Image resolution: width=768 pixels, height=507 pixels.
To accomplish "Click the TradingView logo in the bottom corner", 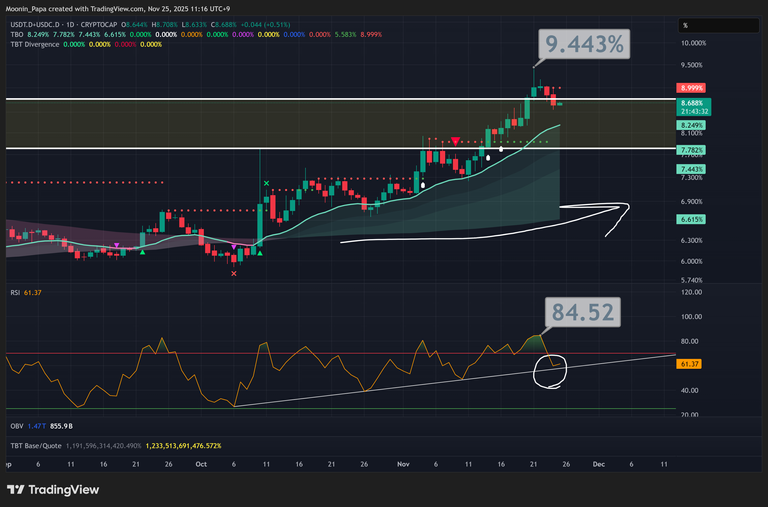I will pyautogui.click(x=52, y=489).
